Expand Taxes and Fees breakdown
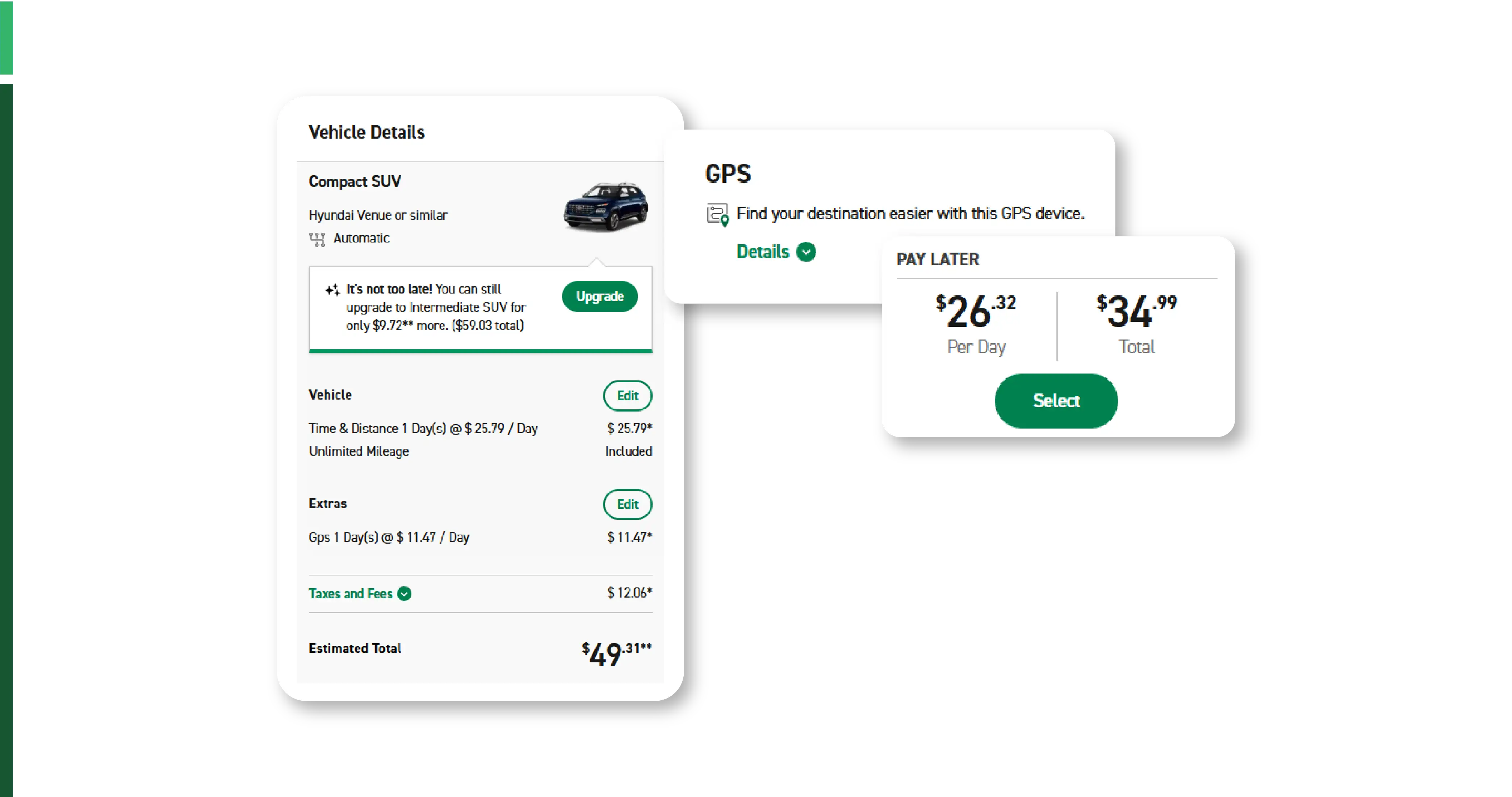This screenshot has height=797, width=1512. [x=351, y=594]
